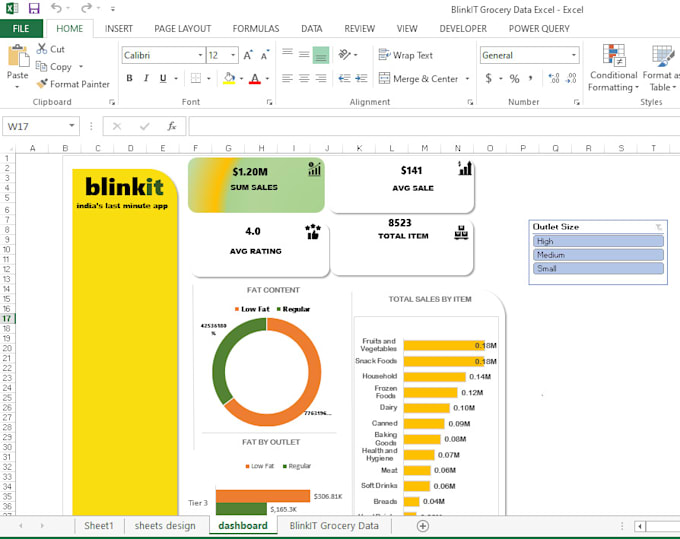Expand Merge & Center dropdown arrow
The height and width of the screenshot is (539, 680).
click(x=467, y=78)
